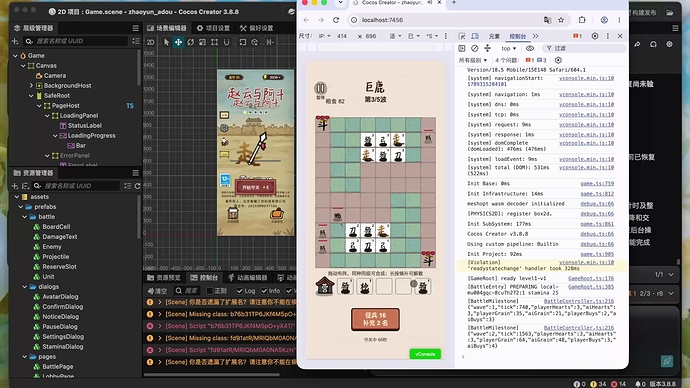Open browser extensions puzzle icon
The width and height of the screenshot is (690, 388).
582,20
